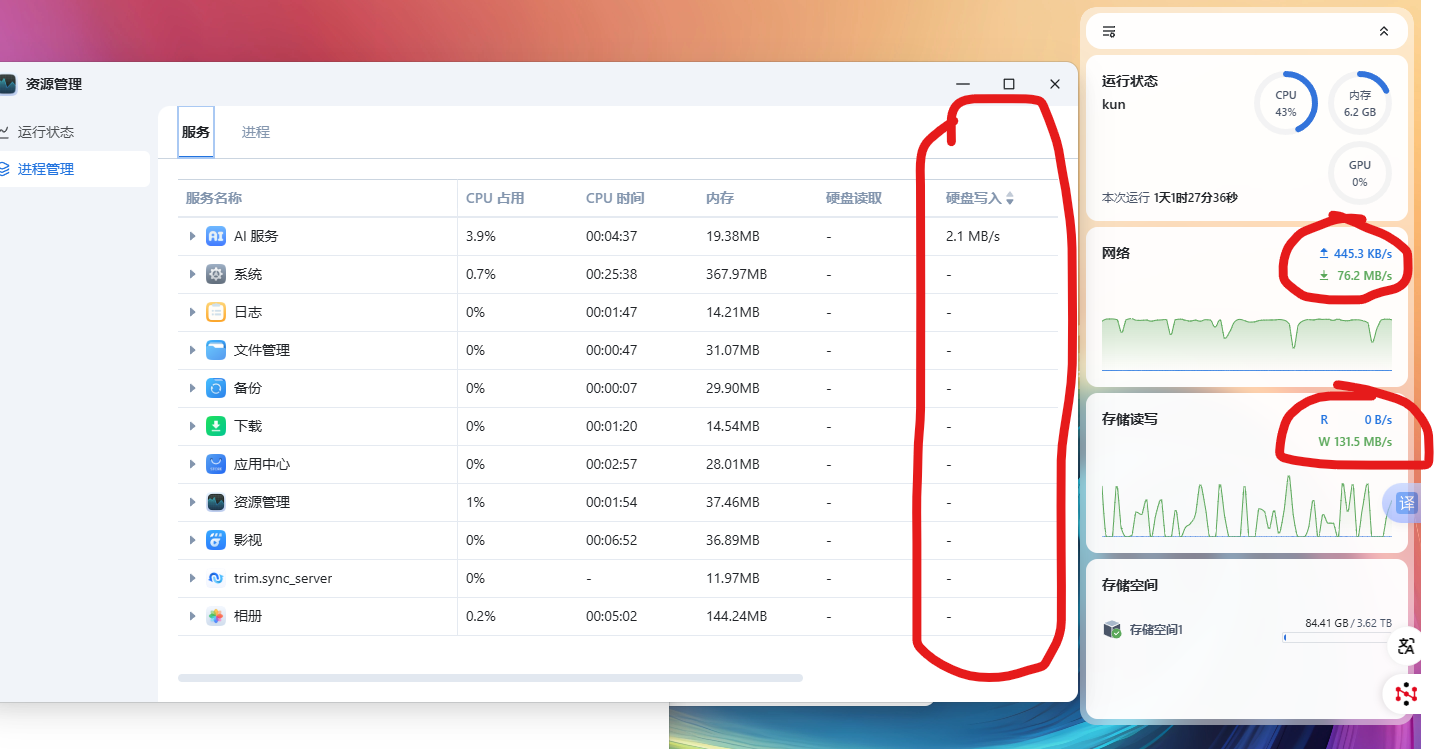Select the 下载 service icon
The image size is (1435, 749).
(216, 426)
